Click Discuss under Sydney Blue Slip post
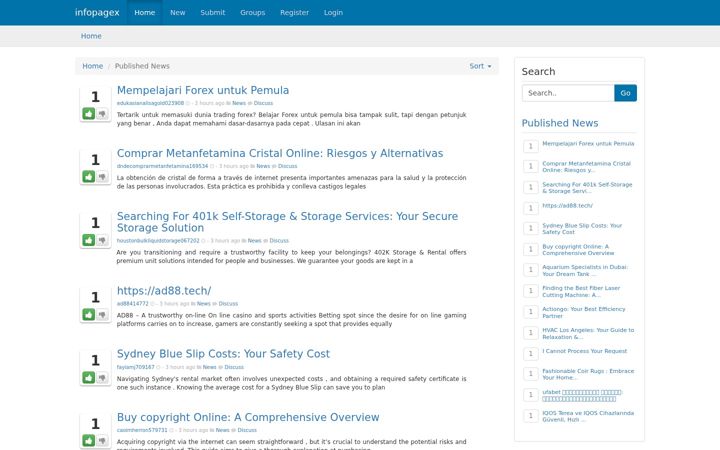 pyautogui.click(x=234, y=367)
